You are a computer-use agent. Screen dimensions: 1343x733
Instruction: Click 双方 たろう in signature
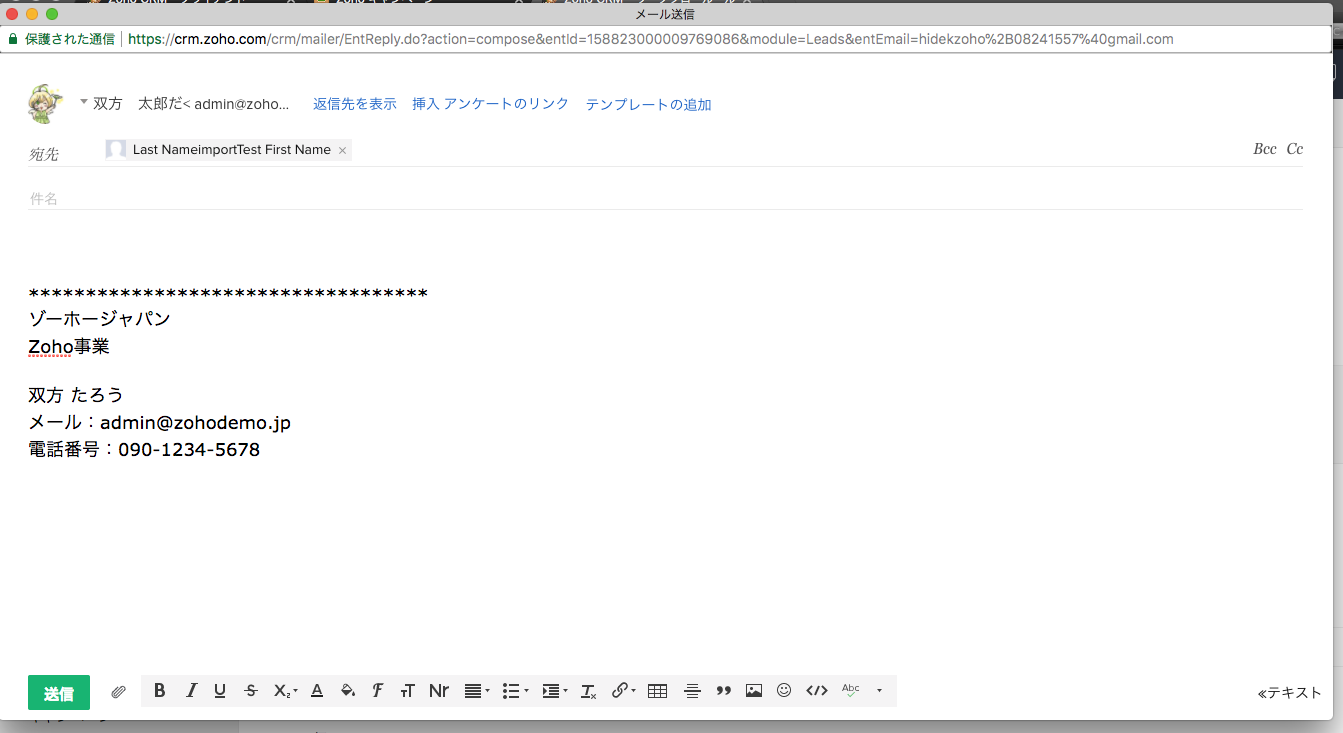(x=76, y=395)
